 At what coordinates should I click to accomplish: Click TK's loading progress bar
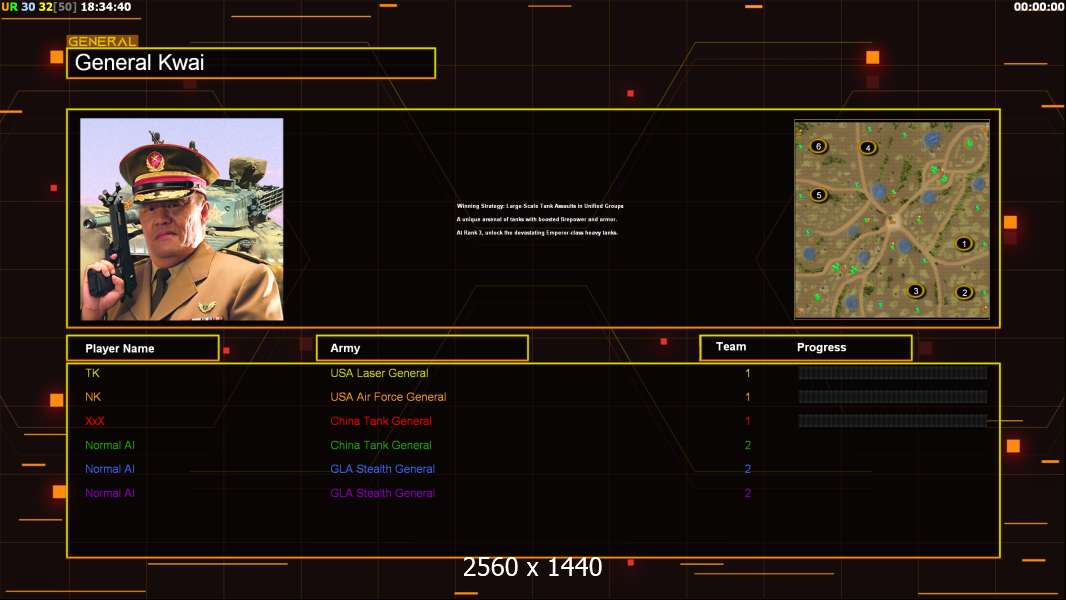coord(892,373)
